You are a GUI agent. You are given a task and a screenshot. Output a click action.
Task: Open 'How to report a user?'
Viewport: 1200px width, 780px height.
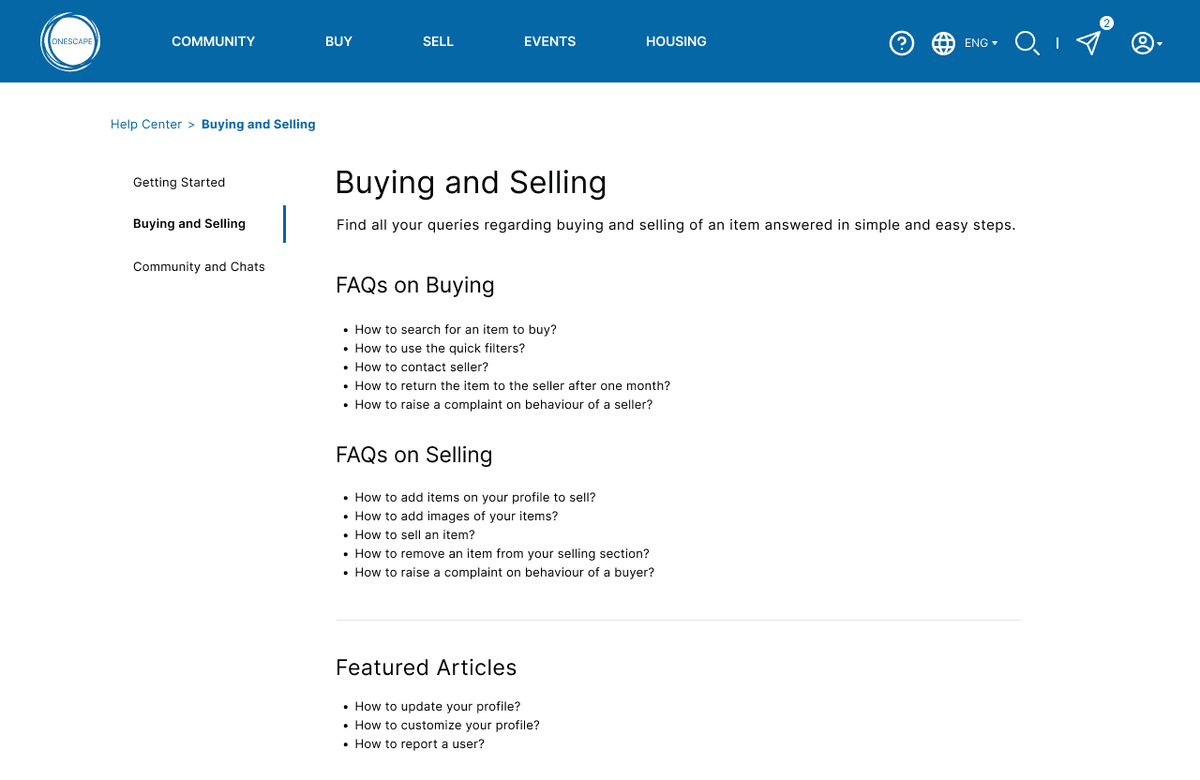[419, 744]
